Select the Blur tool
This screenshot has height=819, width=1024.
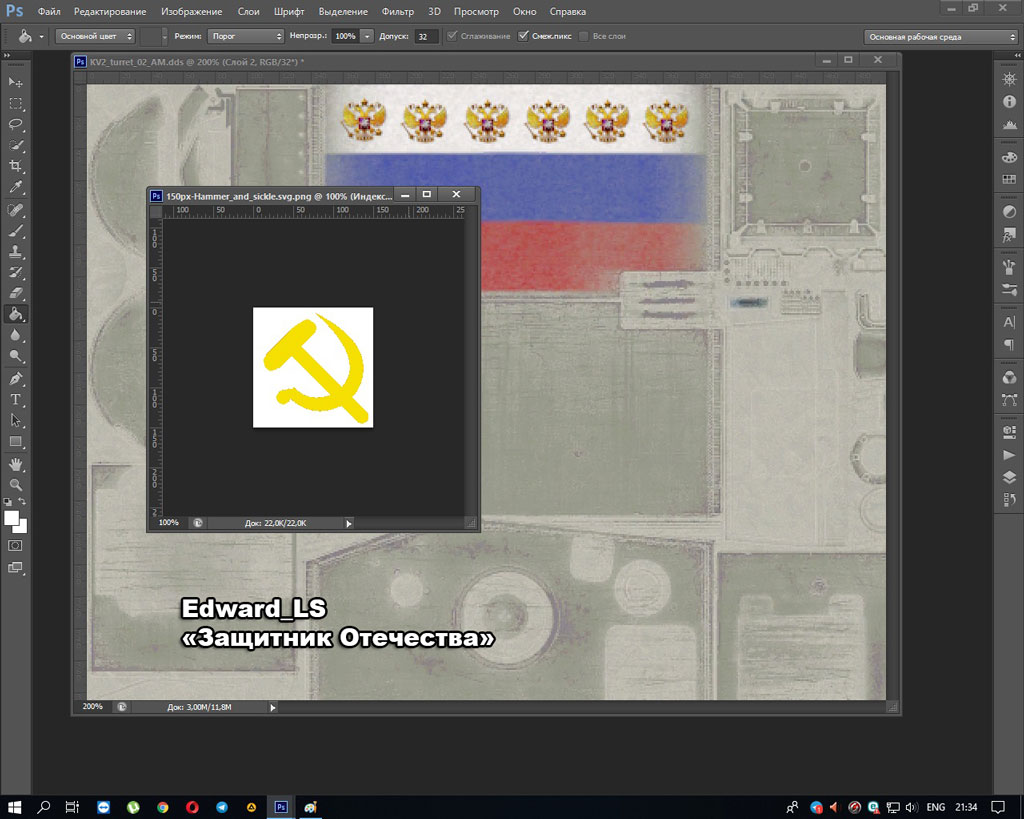pos(16,335)
